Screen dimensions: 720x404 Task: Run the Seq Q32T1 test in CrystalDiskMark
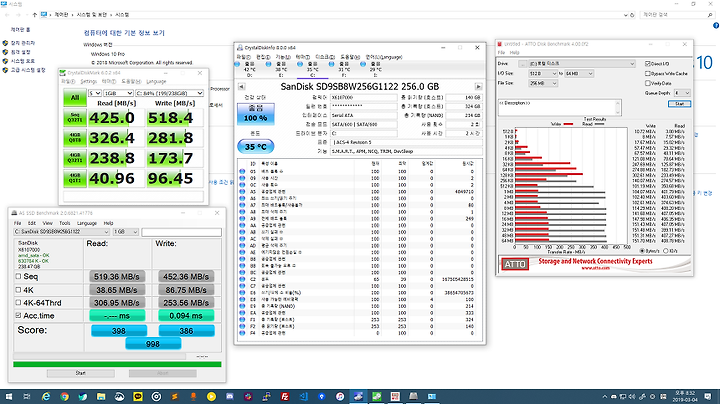coord(75,118)
